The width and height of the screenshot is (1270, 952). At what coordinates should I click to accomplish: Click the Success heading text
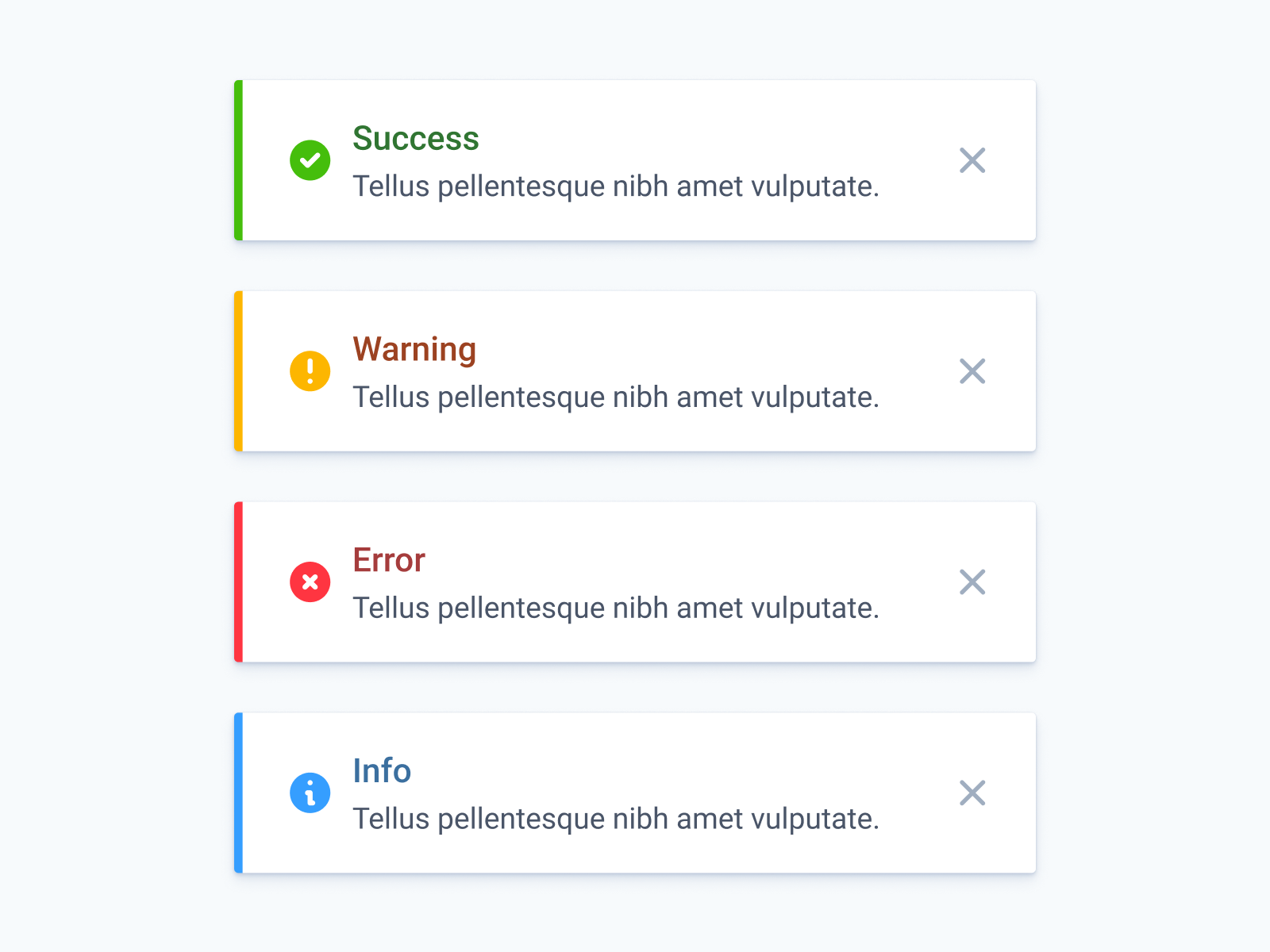click(416, 138)
